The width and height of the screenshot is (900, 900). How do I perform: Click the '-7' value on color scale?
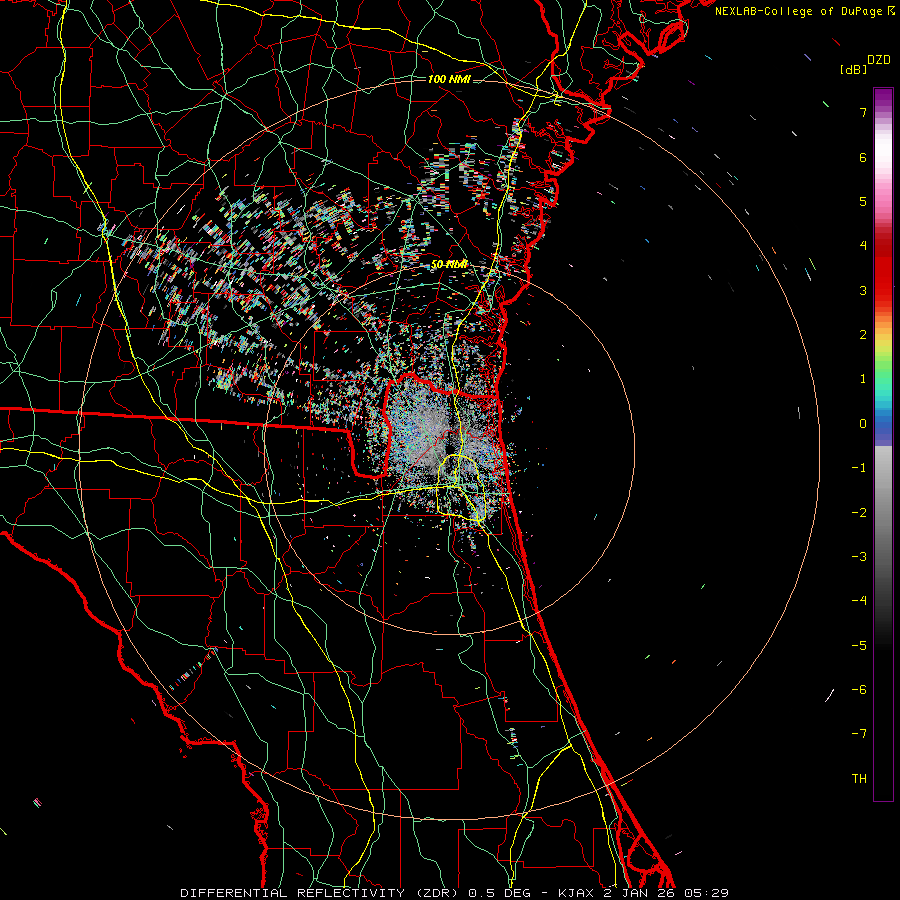859,734
